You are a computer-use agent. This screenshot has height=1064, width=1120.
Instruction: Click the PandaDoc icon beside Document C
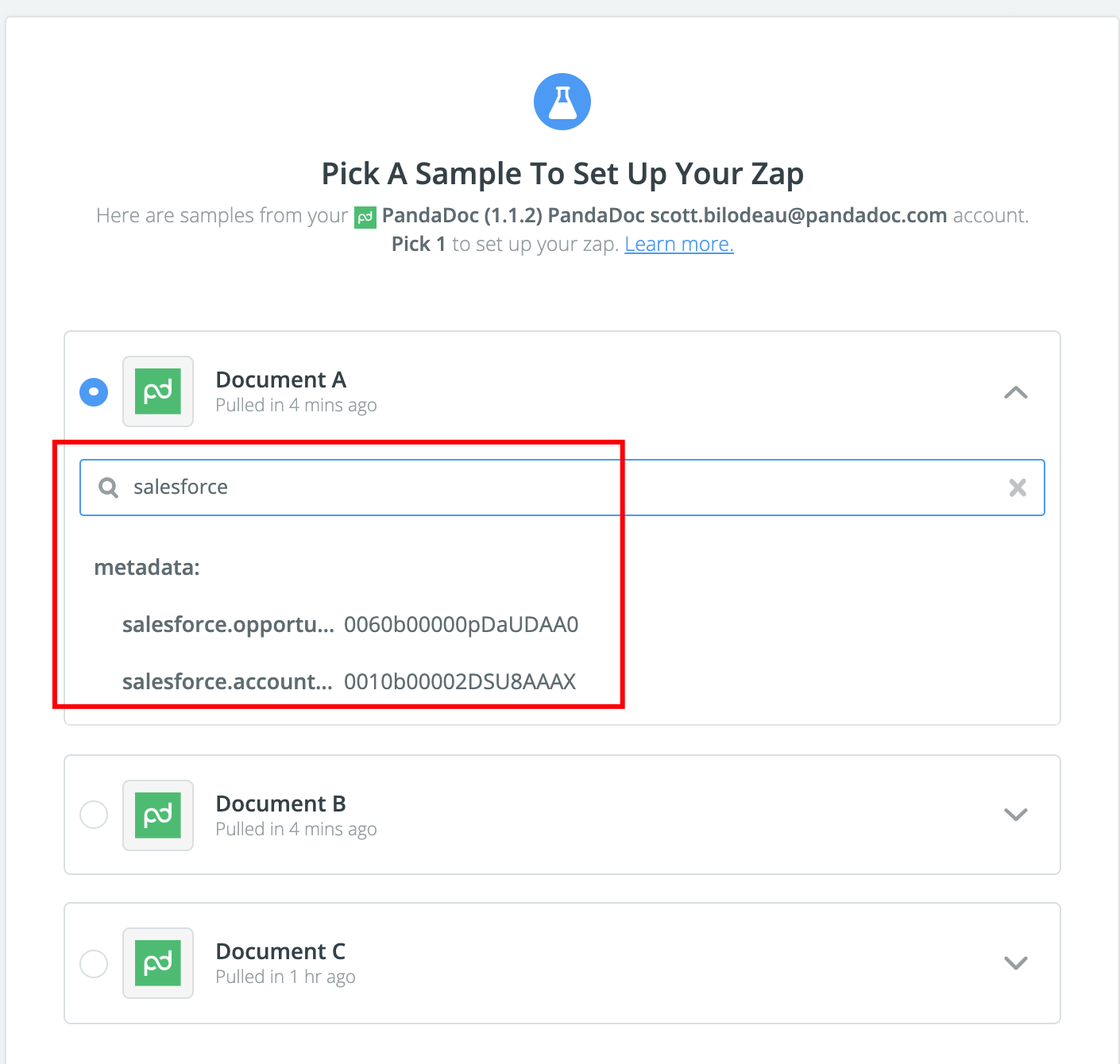(x=158, y=963)
